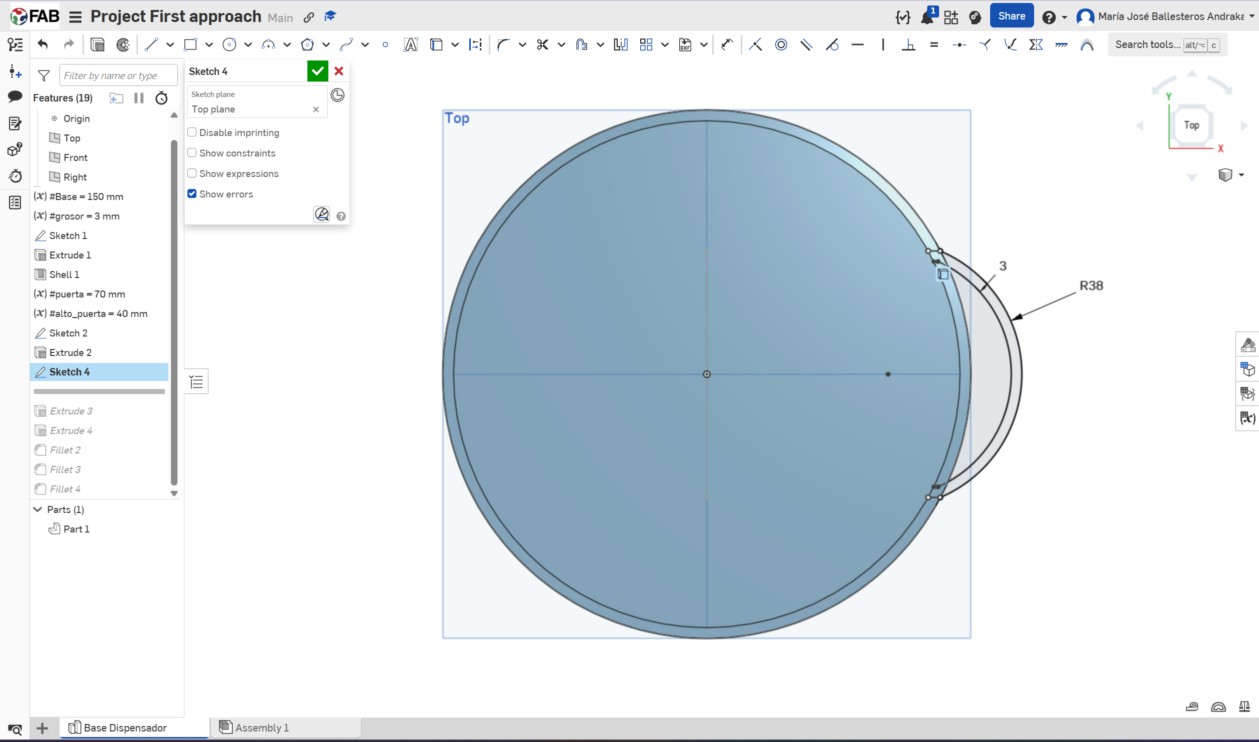Type in the feature filter field

point(117,75)
